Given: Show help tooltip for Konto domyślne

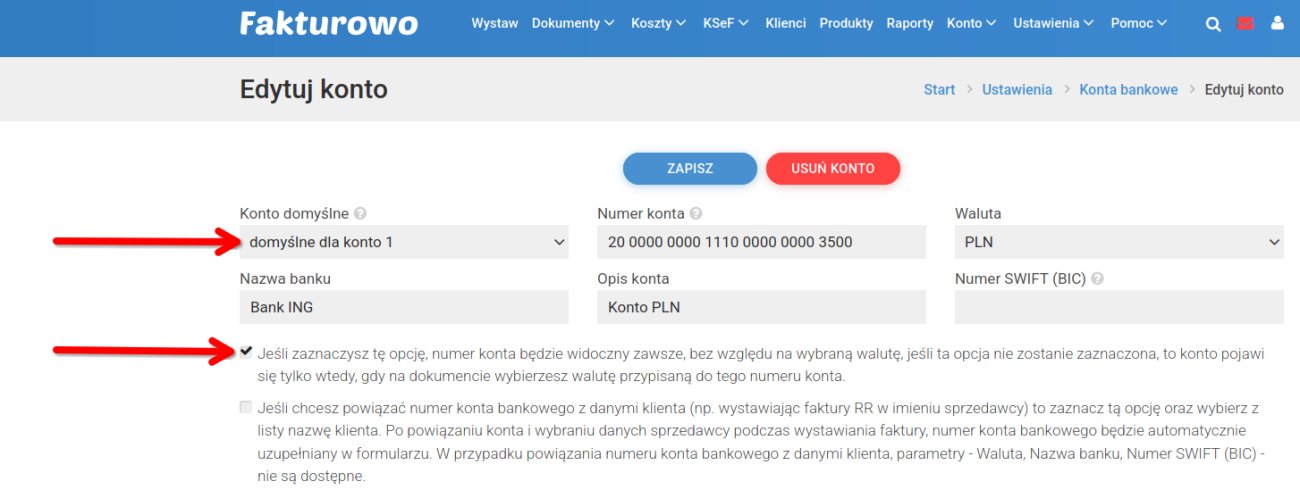Looking at the screenshot, I should point(360,214).
